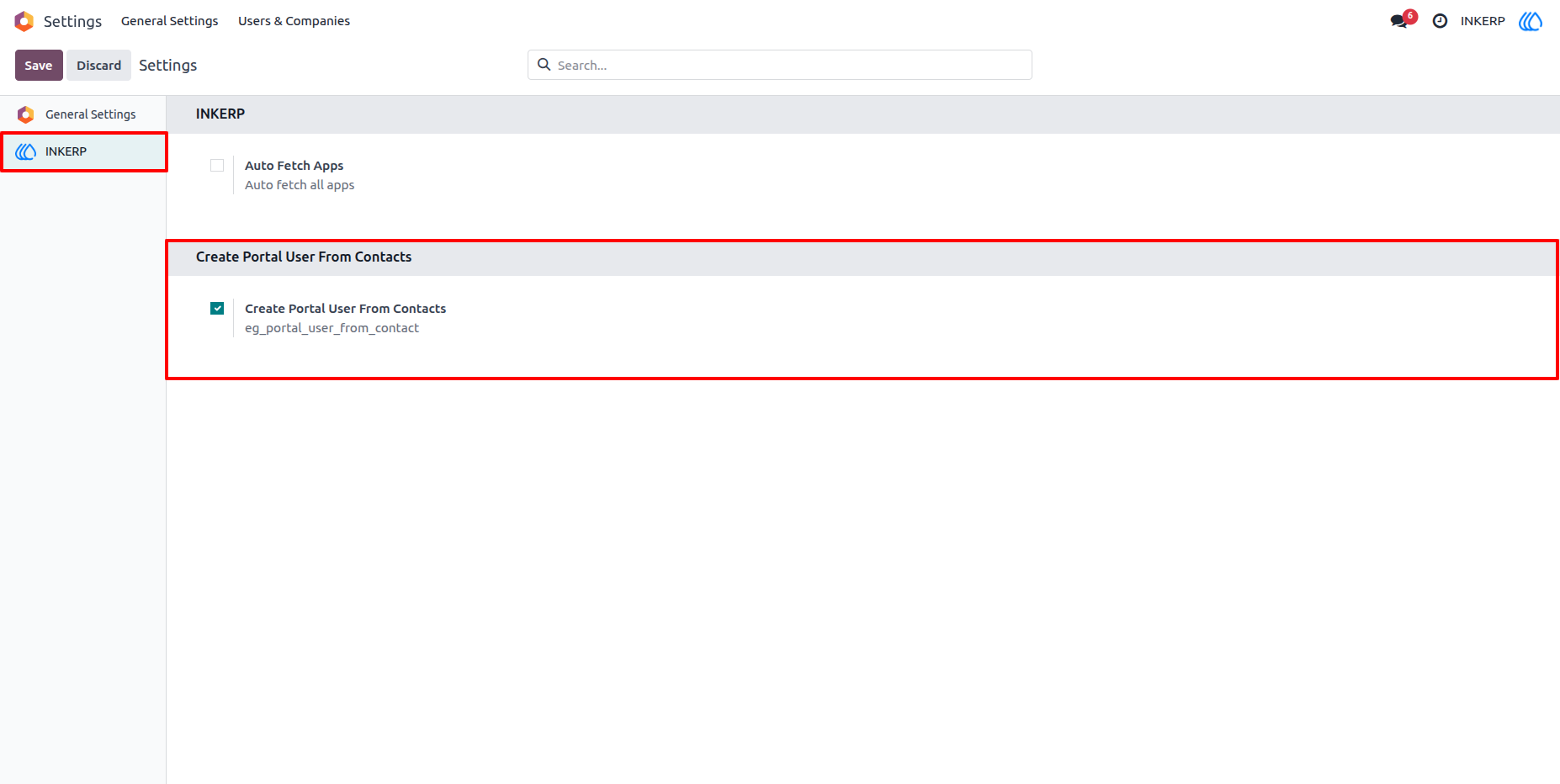
Task: Click the eg_portal_user_from_contact text
Action: [332, 328]
